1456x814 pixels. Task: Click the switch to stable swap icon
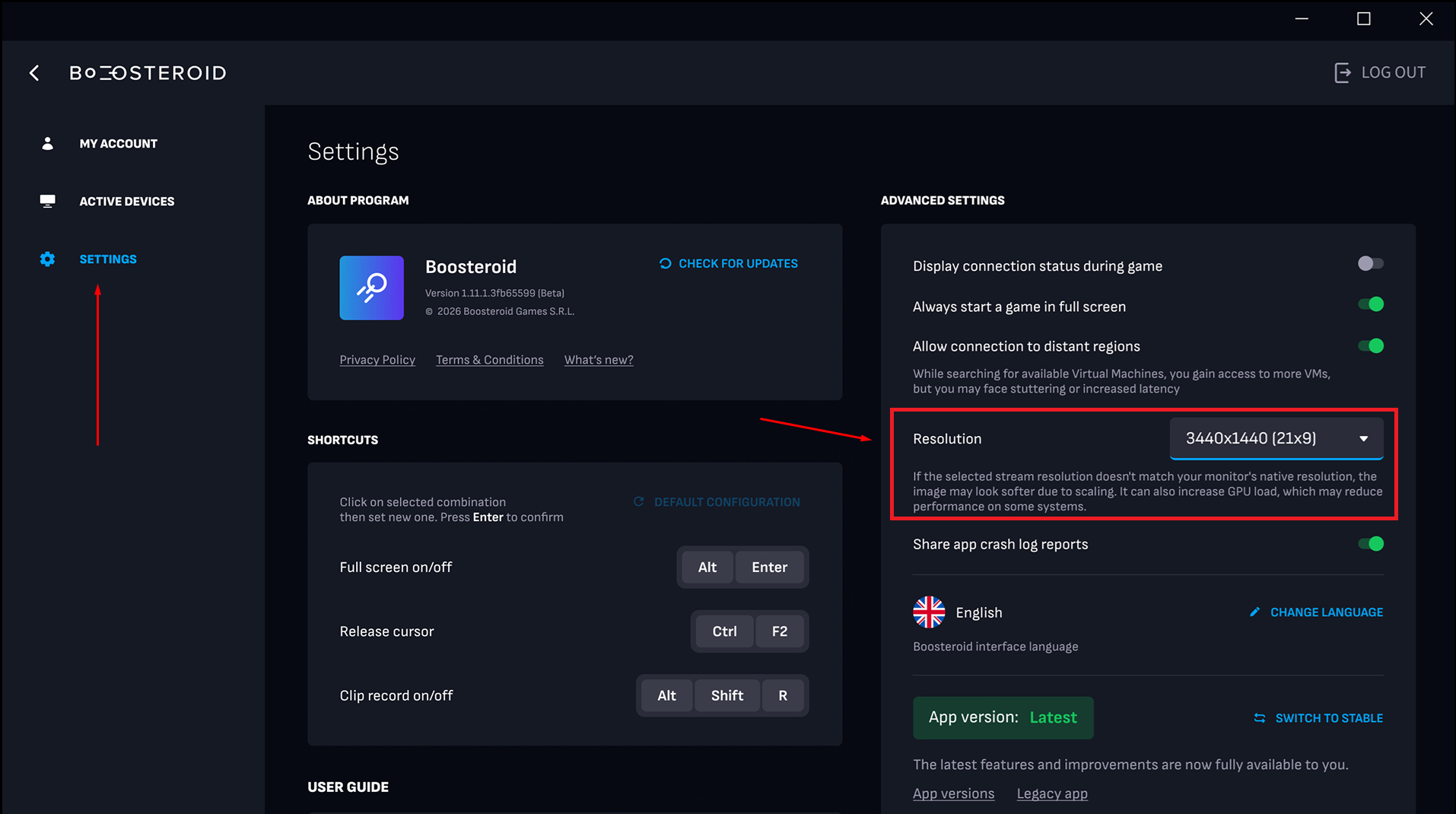[1260, 718]
